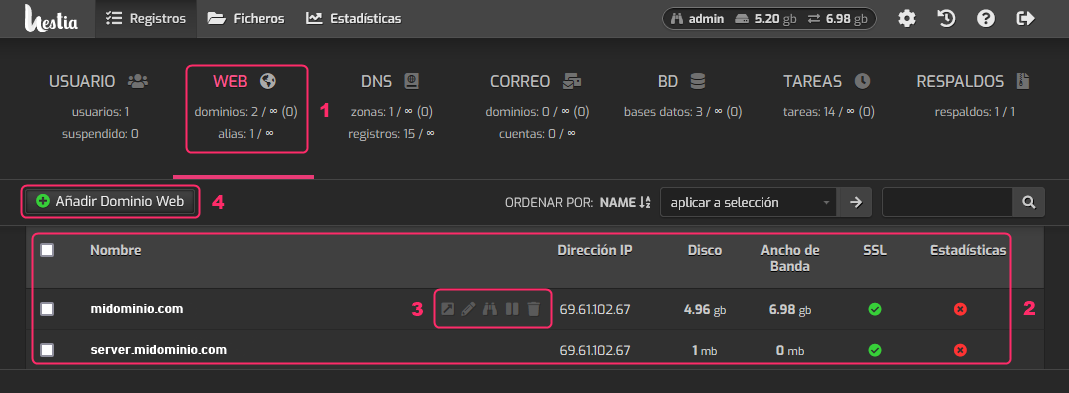1069x393 pixels.
Task: View midominio.com logs via binoculars icon
Action: coord(490,309)
